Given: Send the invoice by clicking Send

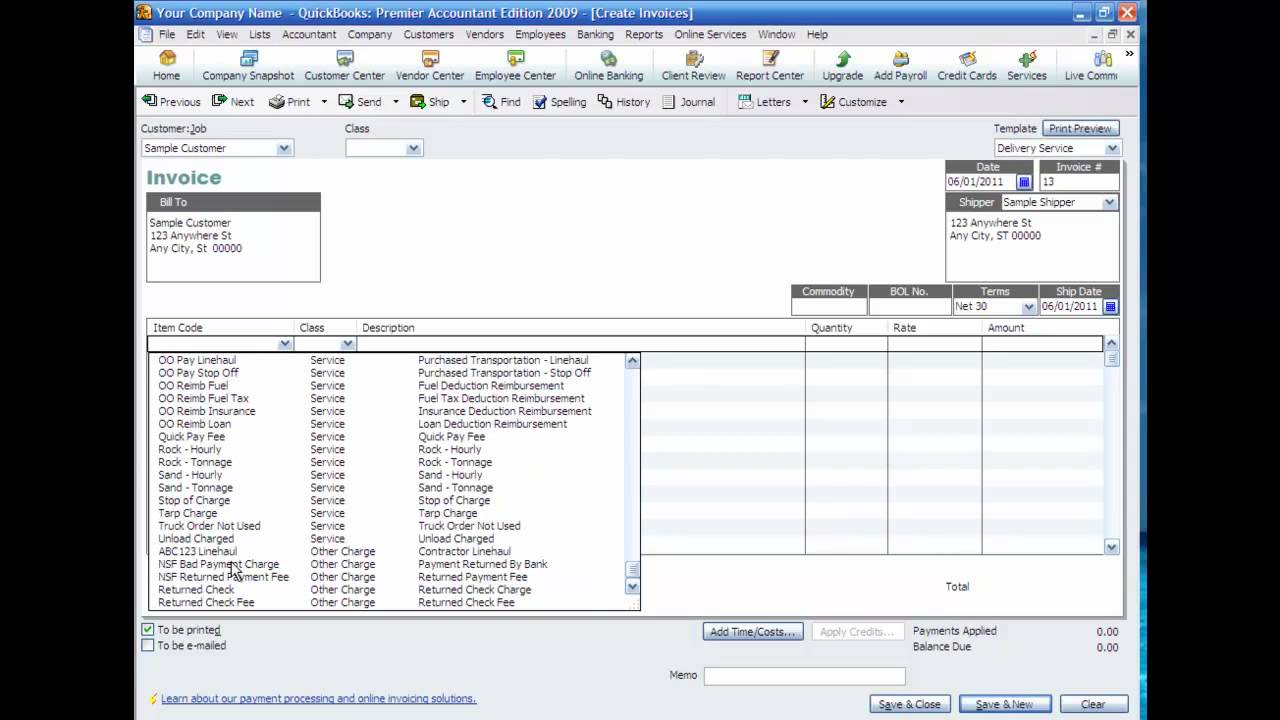Looking at the screenshot, I should click(360, 102).
